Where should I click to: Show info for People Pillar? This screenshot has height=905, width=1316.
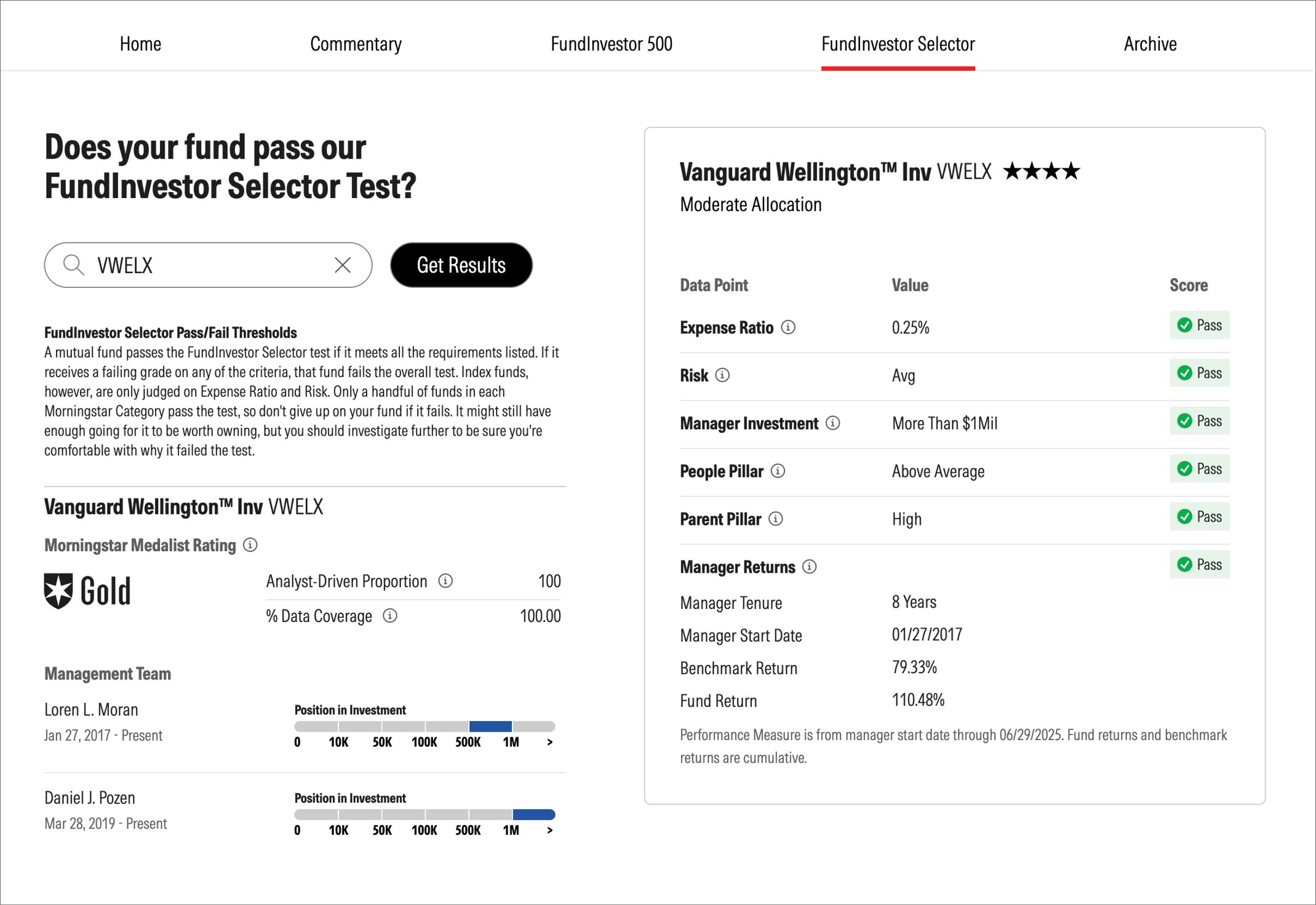click(x=779, y=471)
